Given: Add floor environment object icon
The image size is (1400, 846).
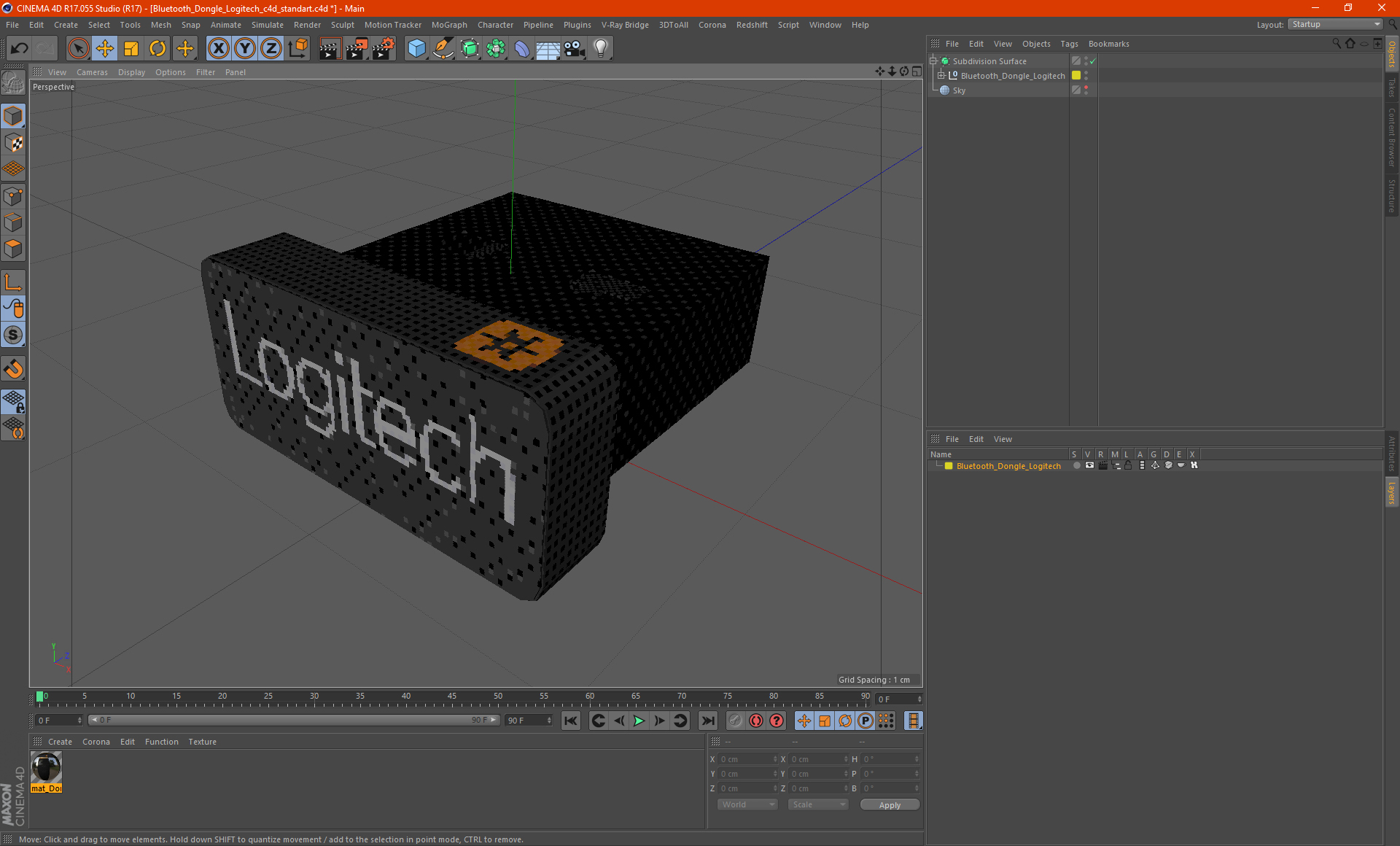Looking at the screenshot, I should click(548, 49).
